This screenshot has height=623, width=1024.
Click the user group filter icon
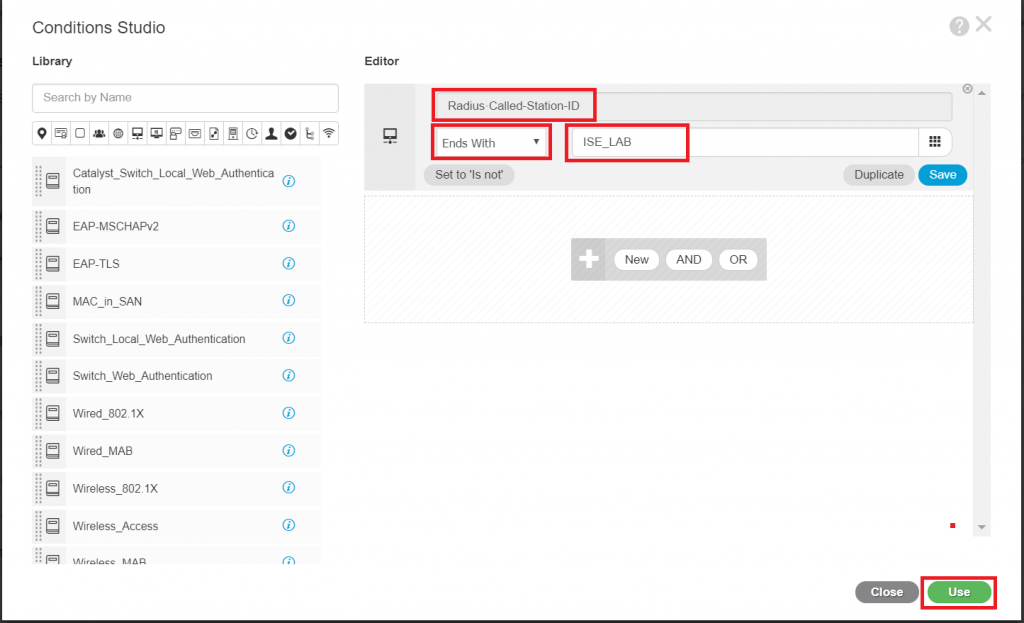pos(99,133)
